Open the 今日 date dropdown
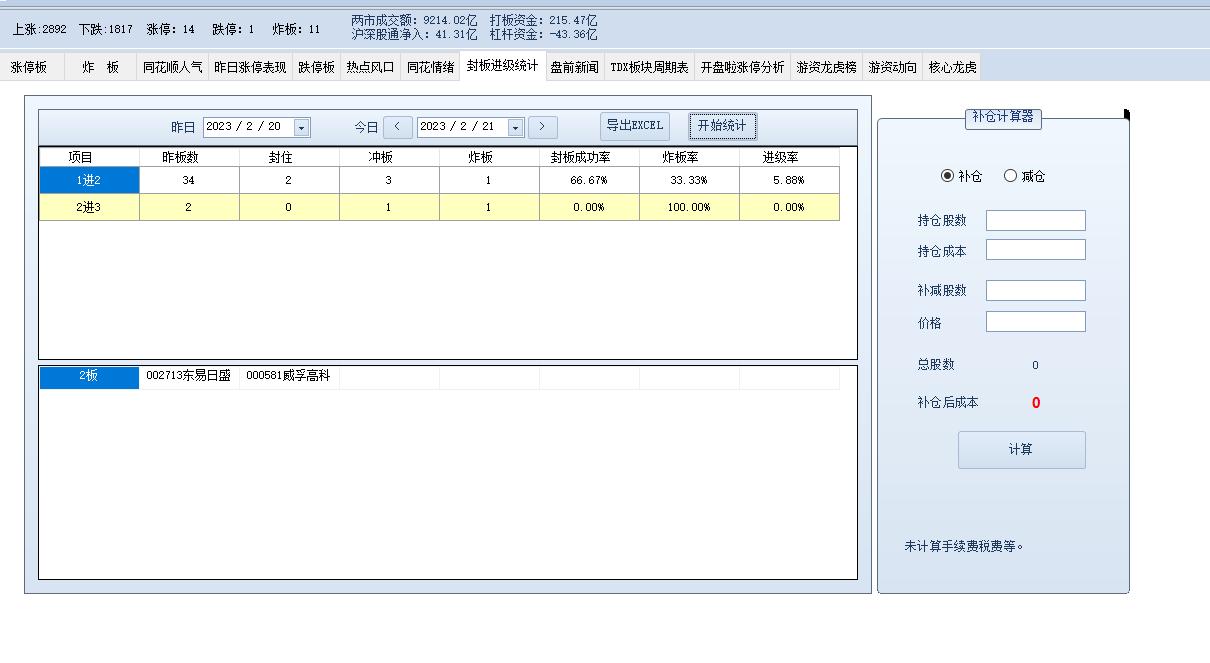Viewport: 1210px width, 663px height. pyautogui.click(x=515, y=127)
